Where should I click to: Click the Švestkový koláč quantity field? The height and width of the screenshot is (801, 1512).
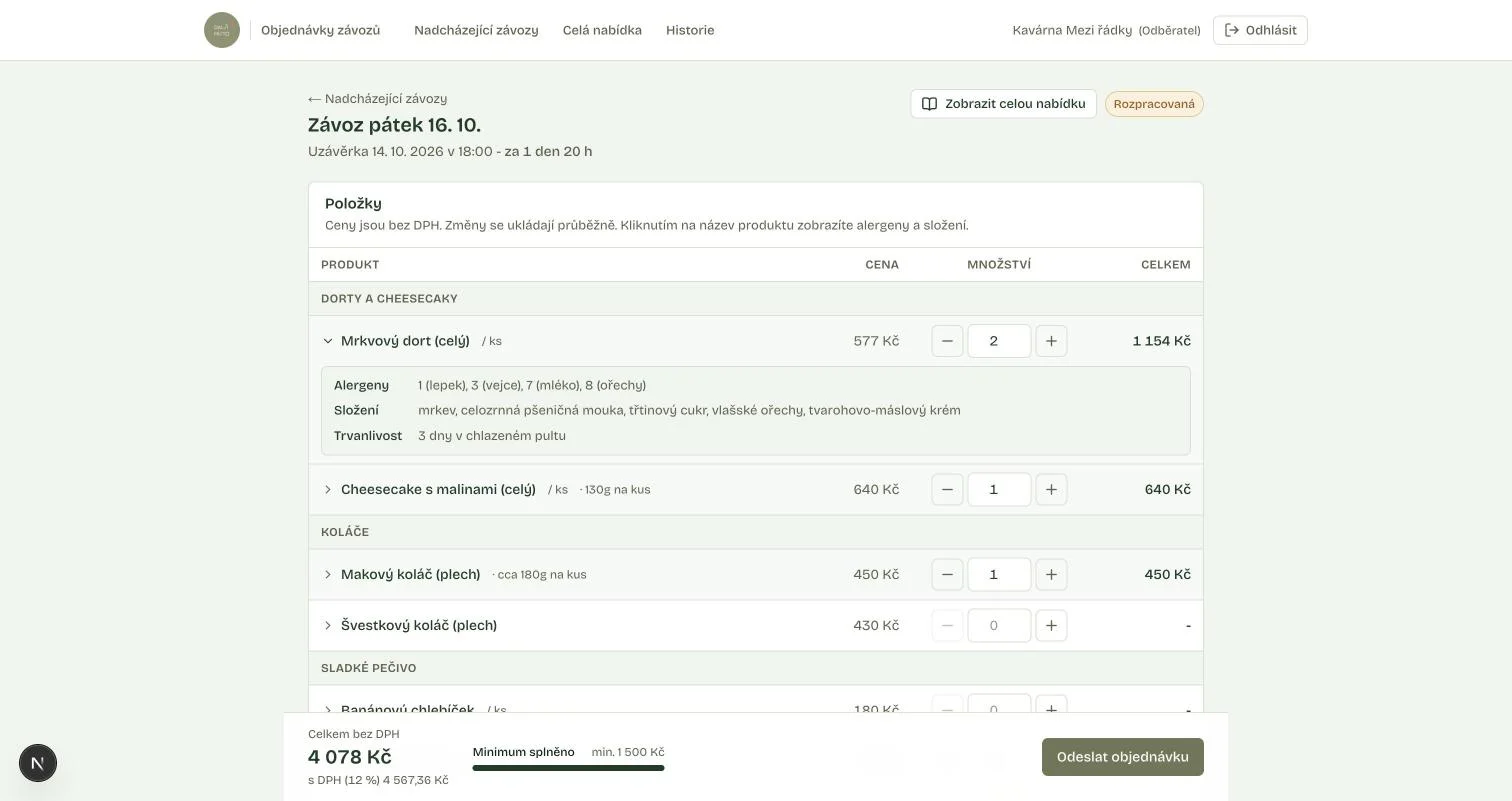tap(999, 625)
